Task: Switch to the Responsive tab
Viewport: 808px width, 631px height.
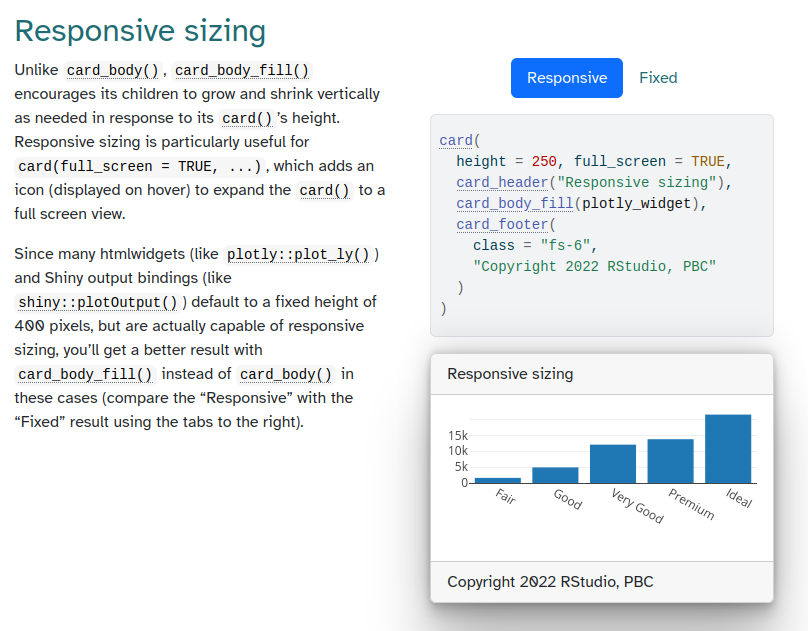Action: pos(567,78)
